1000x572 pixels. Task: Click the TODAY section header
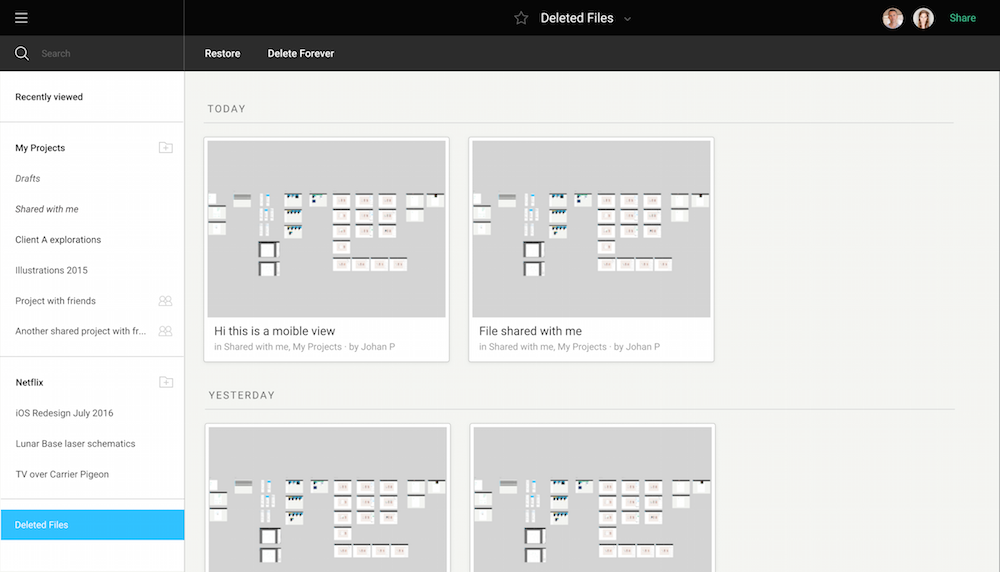coord(226,109)
